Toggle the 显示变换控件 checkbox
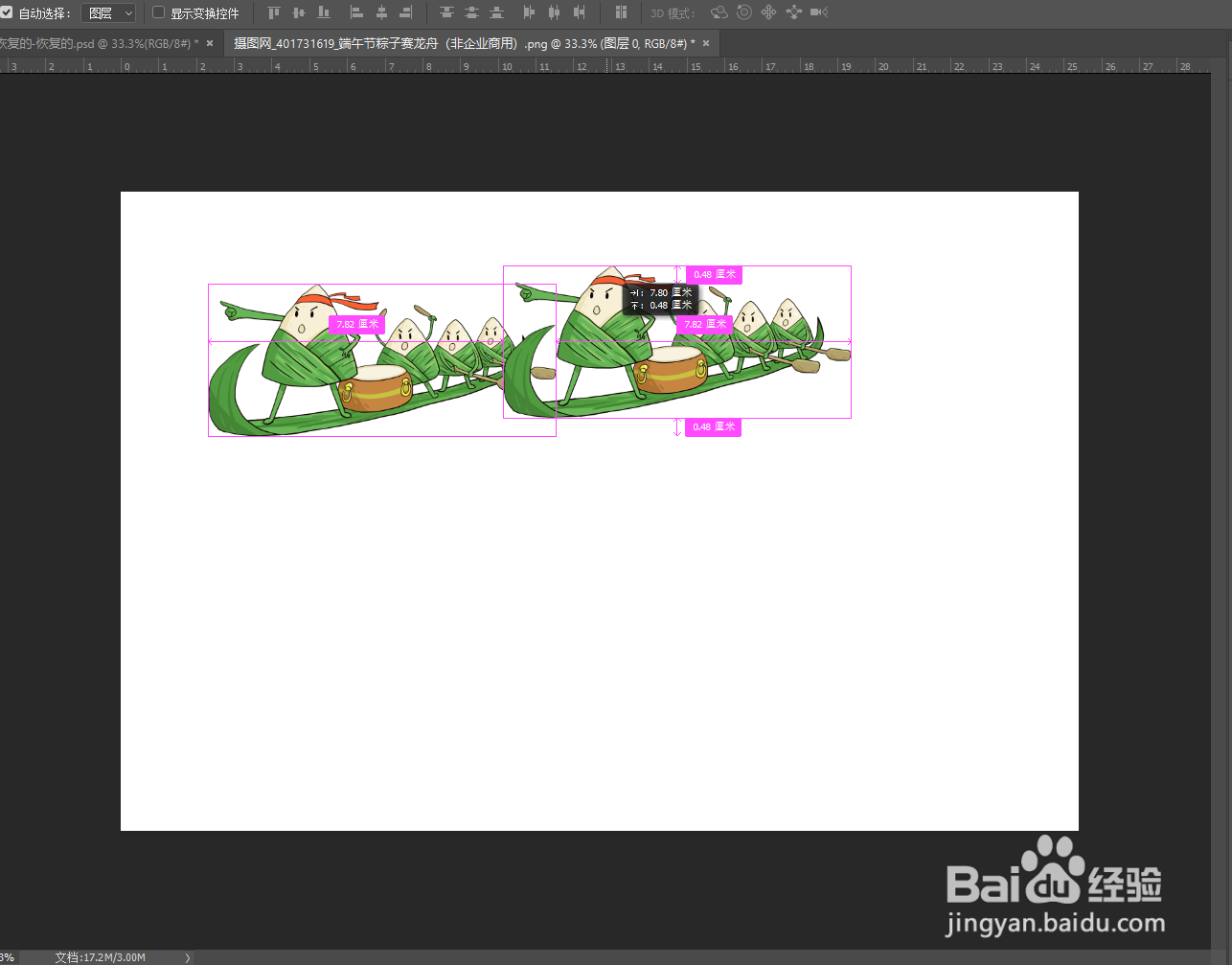 (x=159, y=12)
